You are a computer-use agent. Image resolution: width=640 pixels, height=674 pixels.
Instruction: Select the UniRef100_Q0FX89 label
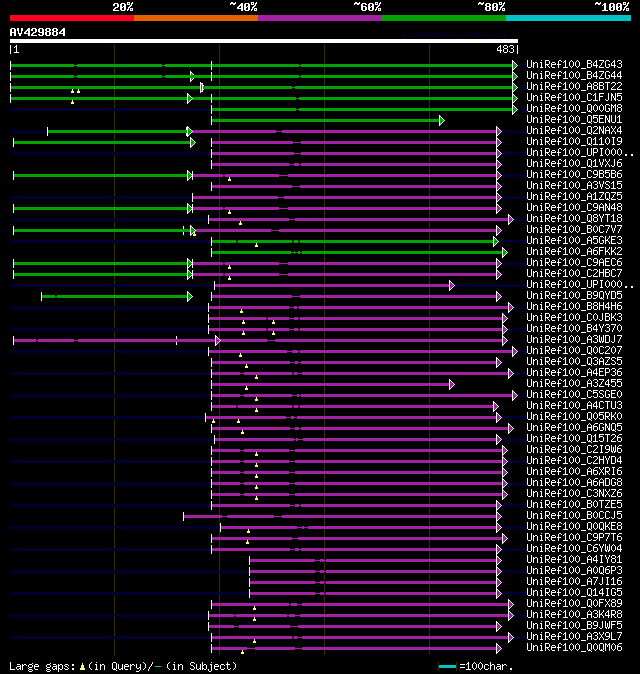coord(574,604)
